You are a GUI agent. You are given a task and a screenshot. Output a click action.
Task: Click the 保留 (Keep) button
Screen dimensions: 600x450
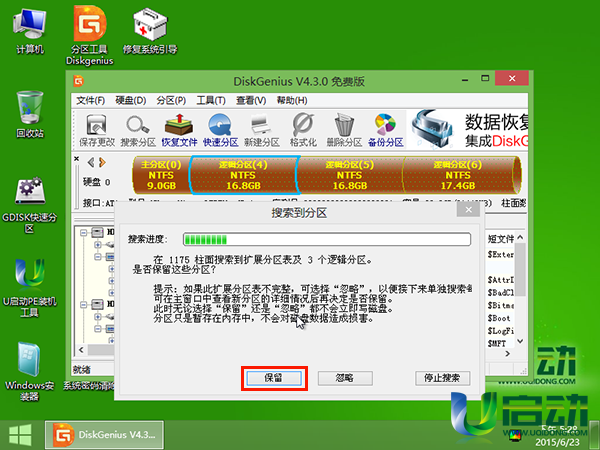click(x=274, y=378)
